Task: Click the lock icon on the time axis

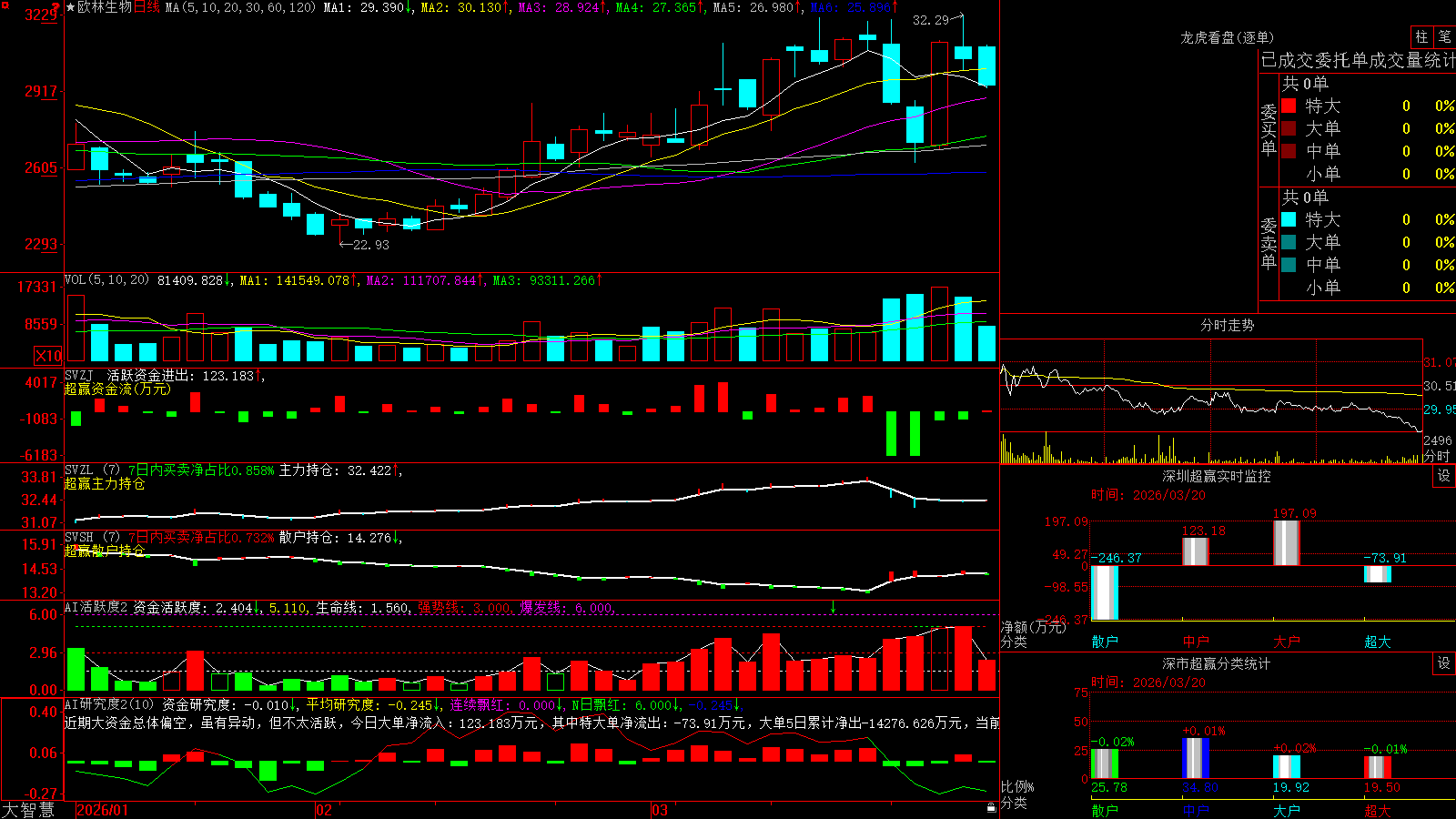Action: point(991,807)
